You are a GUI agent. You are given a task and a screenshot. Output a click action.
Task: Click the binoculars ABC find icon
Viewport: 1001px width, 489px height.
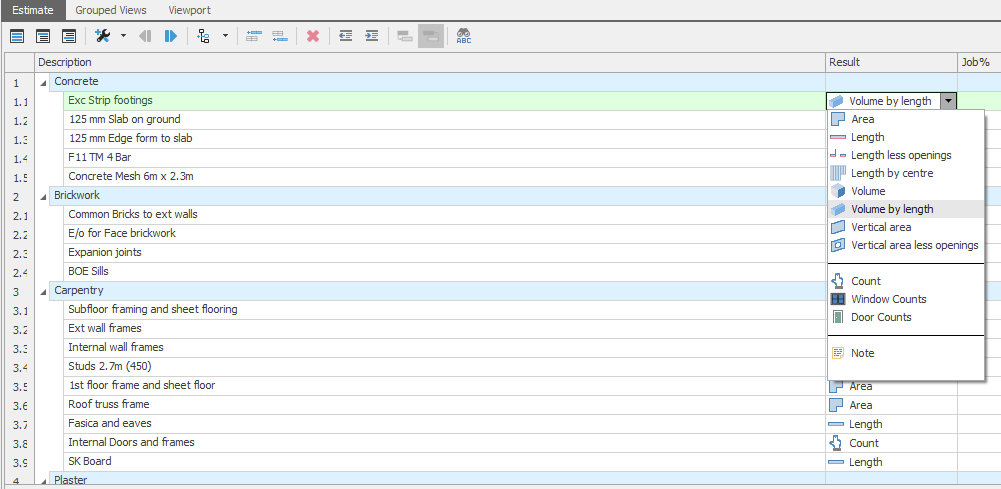click(x=464, y=36)
